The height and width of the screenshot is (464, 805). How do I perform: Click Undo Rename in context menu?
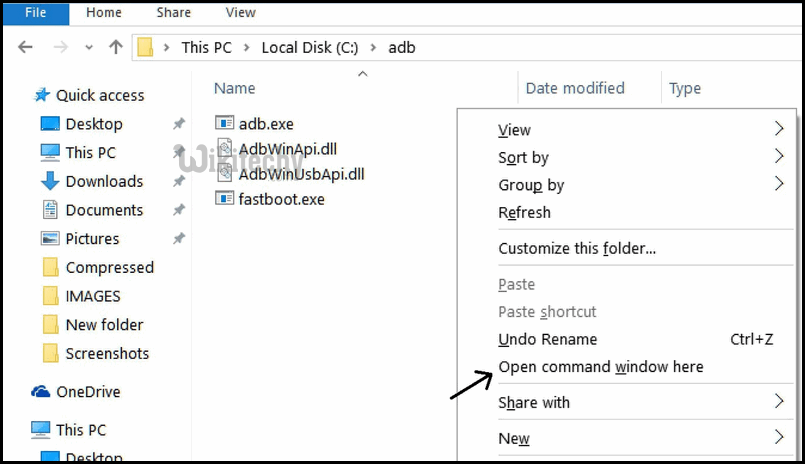pos(547,339)
